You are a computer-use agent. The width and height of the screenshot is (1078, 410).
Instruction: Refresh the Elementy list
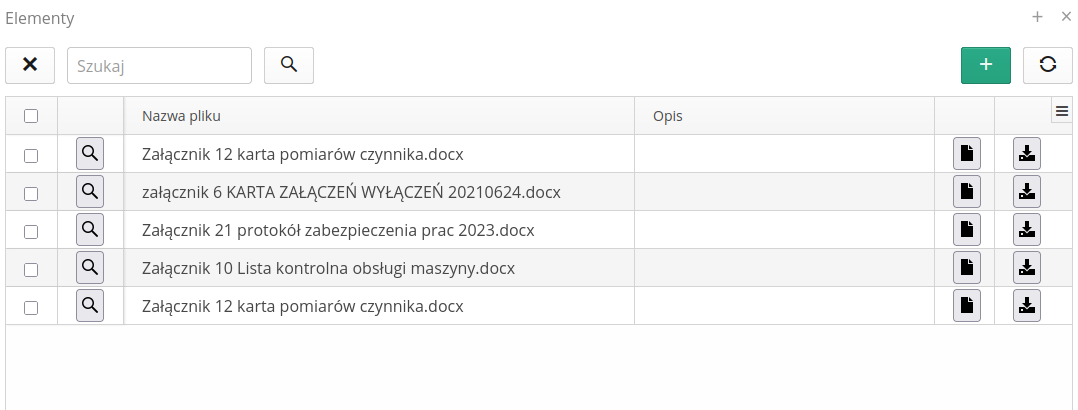tap(1047, 65)
